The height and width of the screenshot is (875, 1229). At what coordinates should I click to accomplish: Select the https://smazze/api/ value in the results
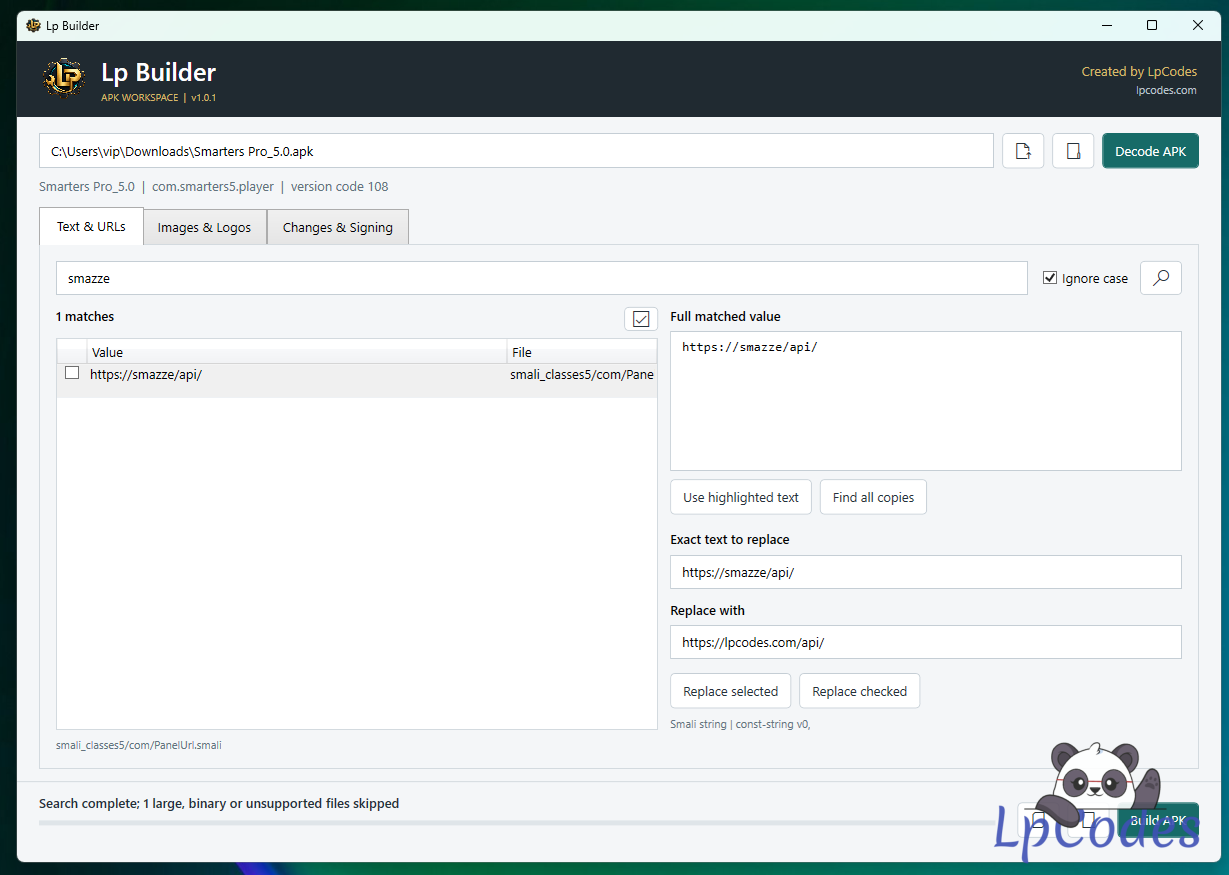(x=146, y=374)
